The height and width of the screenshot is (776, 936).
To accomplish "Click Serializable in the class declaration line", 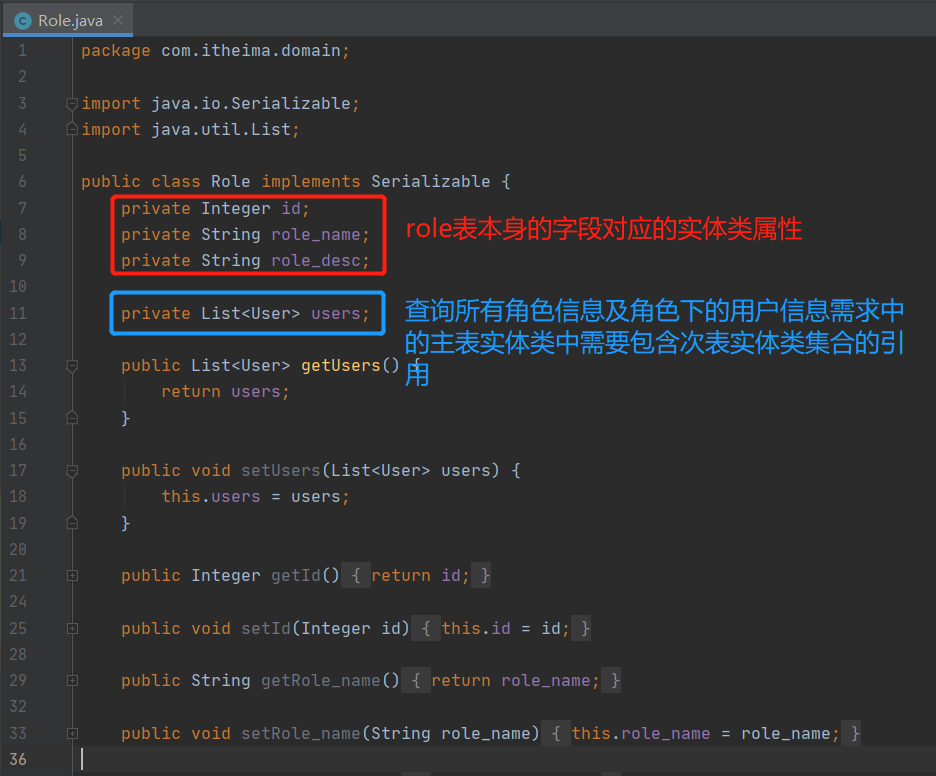I will point(430,181).
